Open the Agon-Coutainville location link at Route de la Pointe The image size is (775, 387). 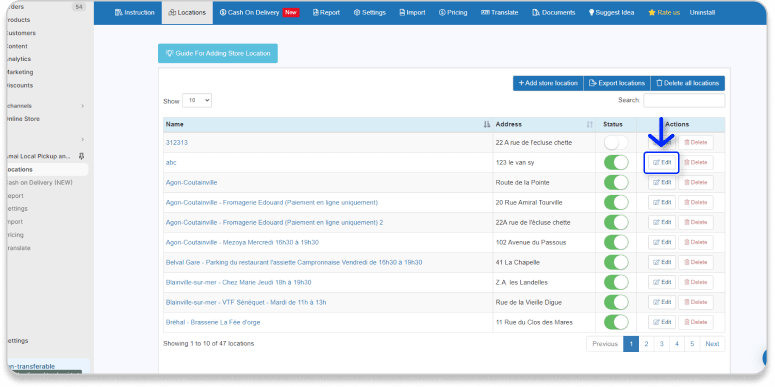[x=191, y=182]
